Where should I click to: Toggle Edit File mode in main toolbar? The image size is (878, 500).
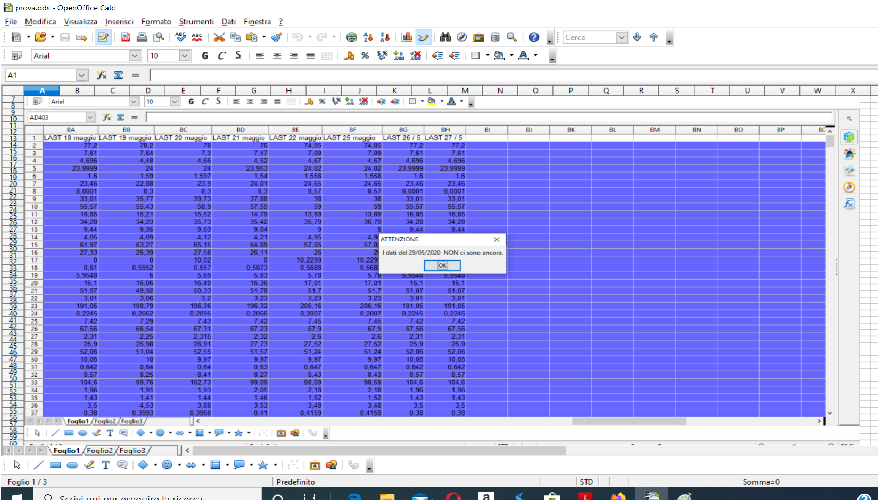pos(103,38)
